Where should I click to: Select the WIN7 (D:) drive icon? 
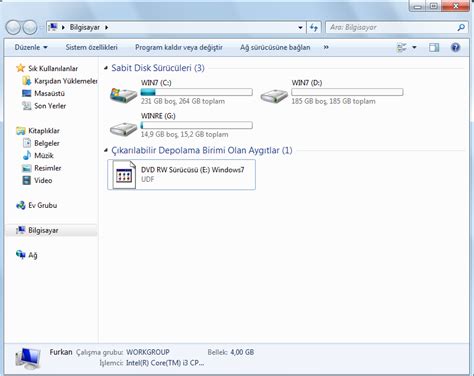point(274,96)
